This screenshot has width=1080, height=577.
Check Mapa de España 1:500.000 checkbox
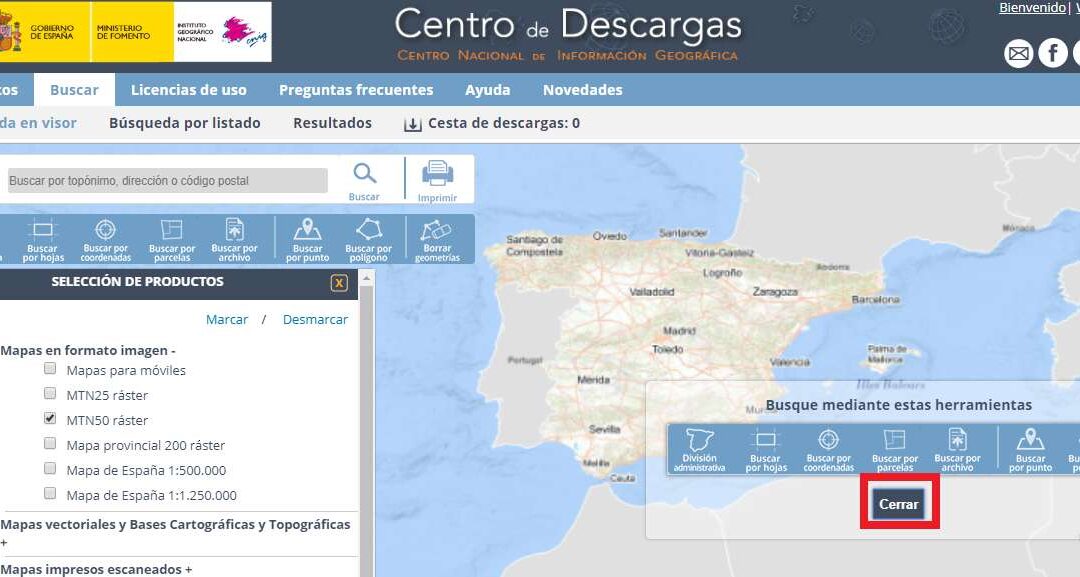pyautogui.click(x=50, y=468)
